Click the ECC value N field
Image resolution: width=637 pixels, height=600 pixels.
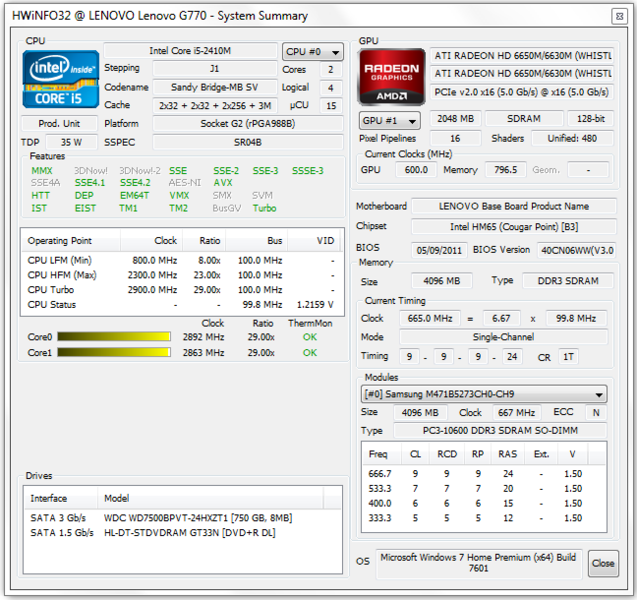point(596,413)
